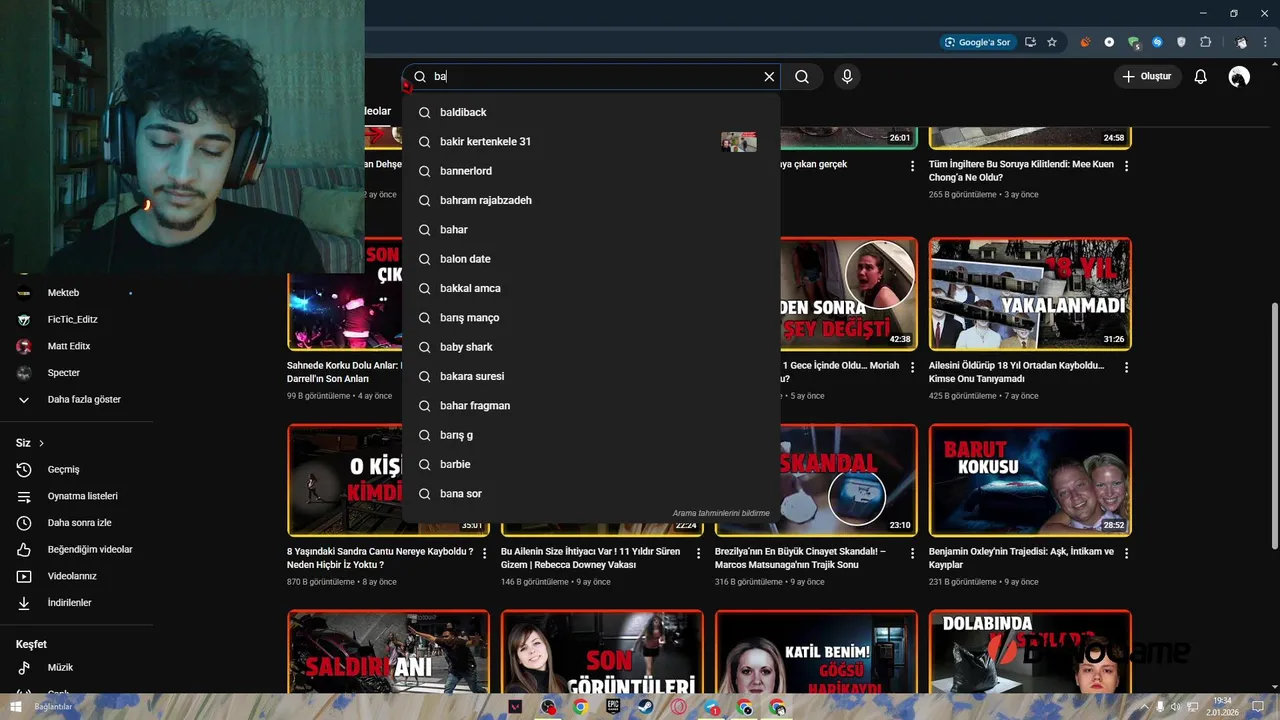
Task: Pick the suggestion bahram rajabzadeh
Action: (591, 200)
